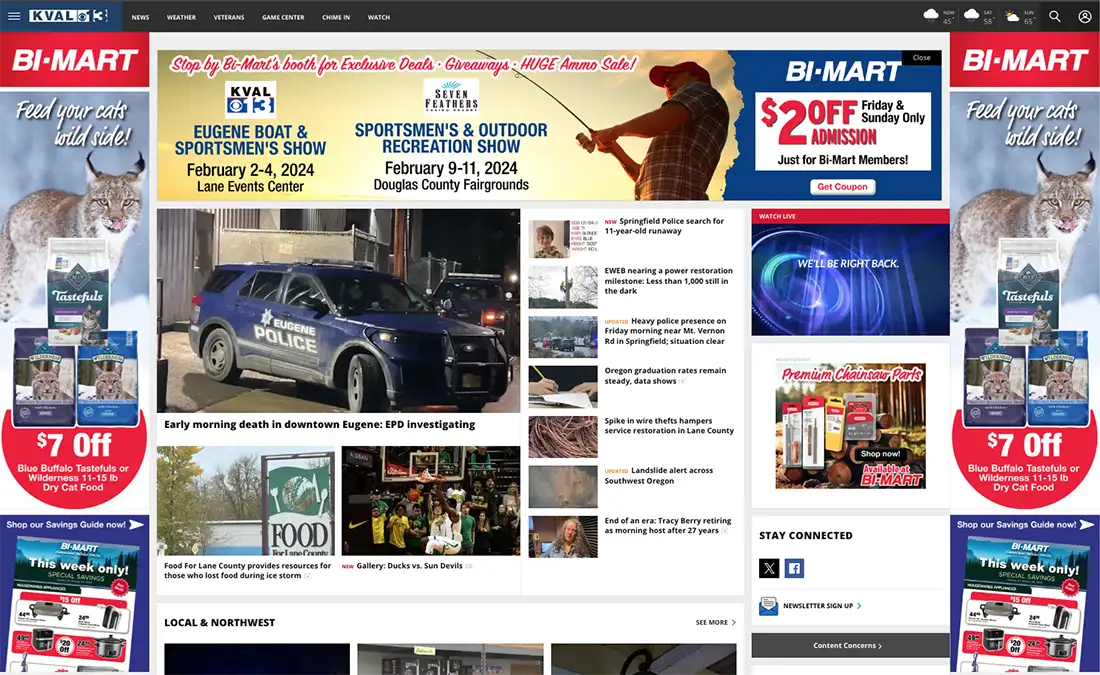Click the See More chevron arrow
Screen dimensions: 1100x675
734,622
